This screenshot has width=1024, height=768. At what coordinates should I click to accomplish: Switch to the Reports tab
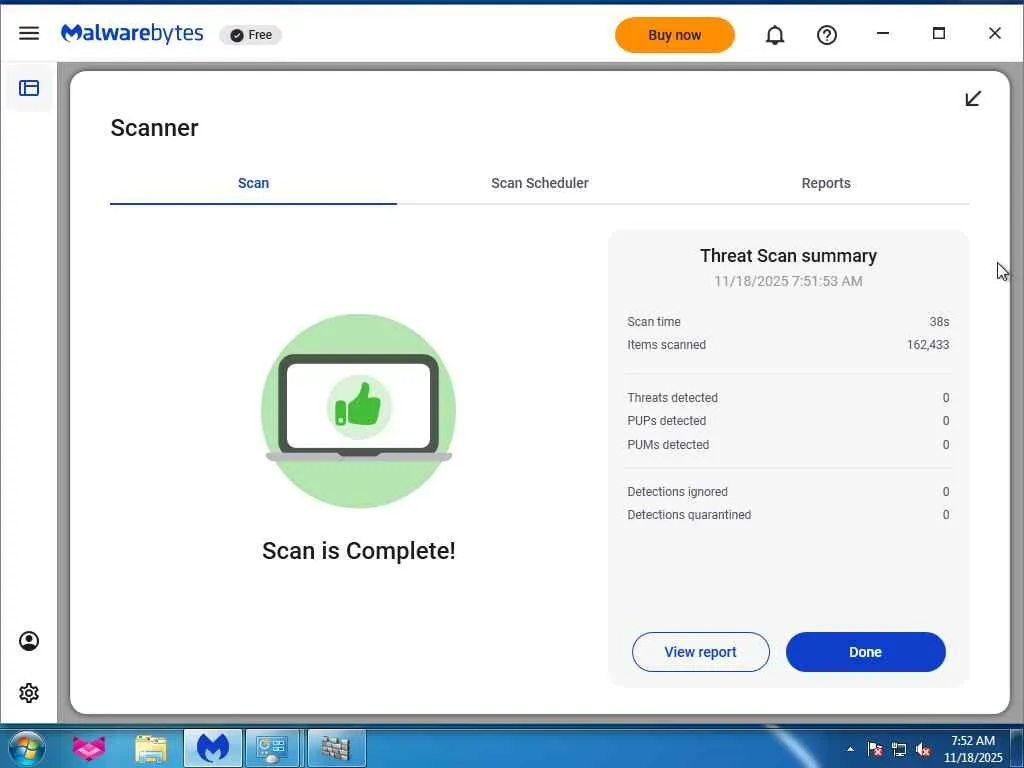click(x=825, y=184)
